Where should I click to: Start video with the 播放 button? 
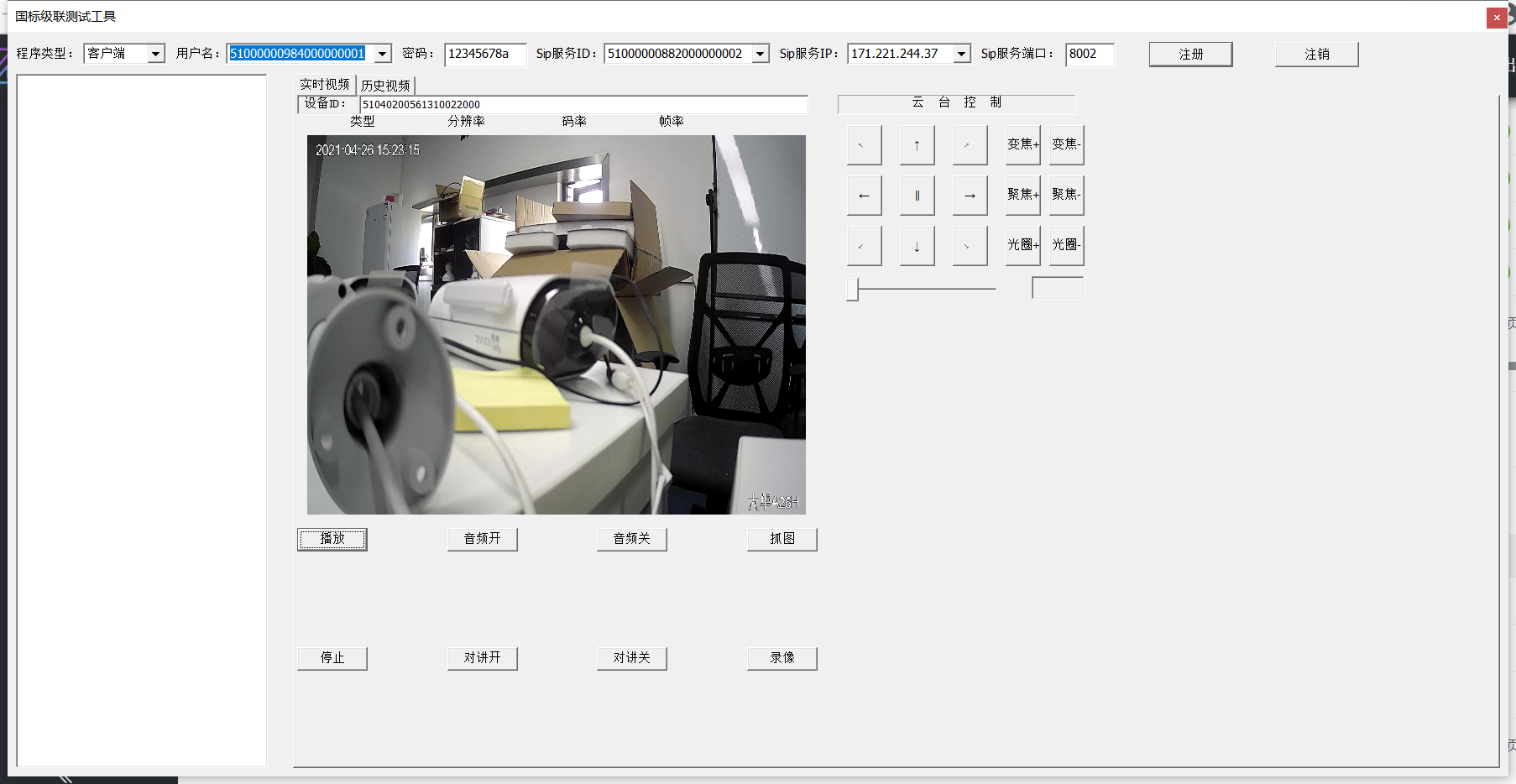332,539
